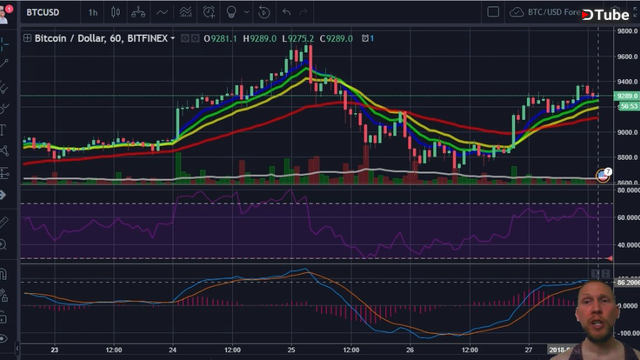Select the crosshair cursor tool
Image resolution: width=640 pixels, height=360 pixels.
[x=4, y=44]
